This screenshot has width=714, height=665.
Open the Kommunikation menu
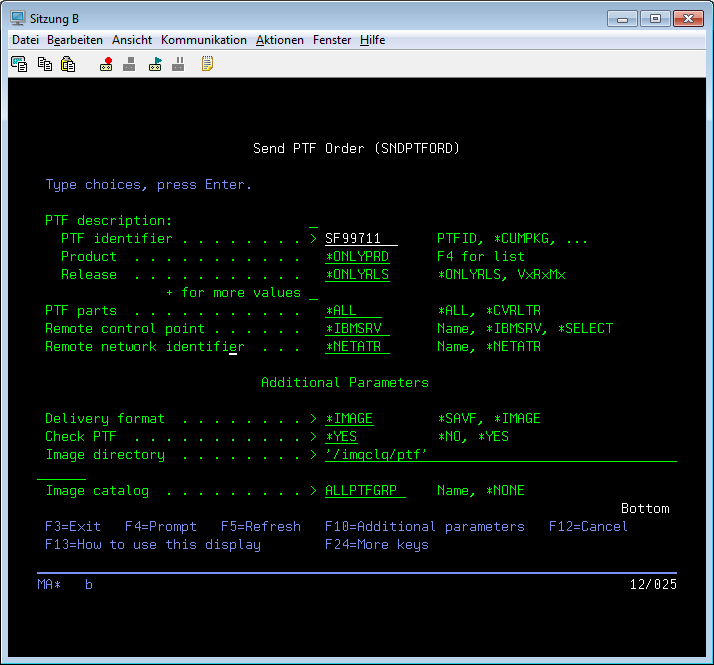pyautogui.click(x=203, y=40)
